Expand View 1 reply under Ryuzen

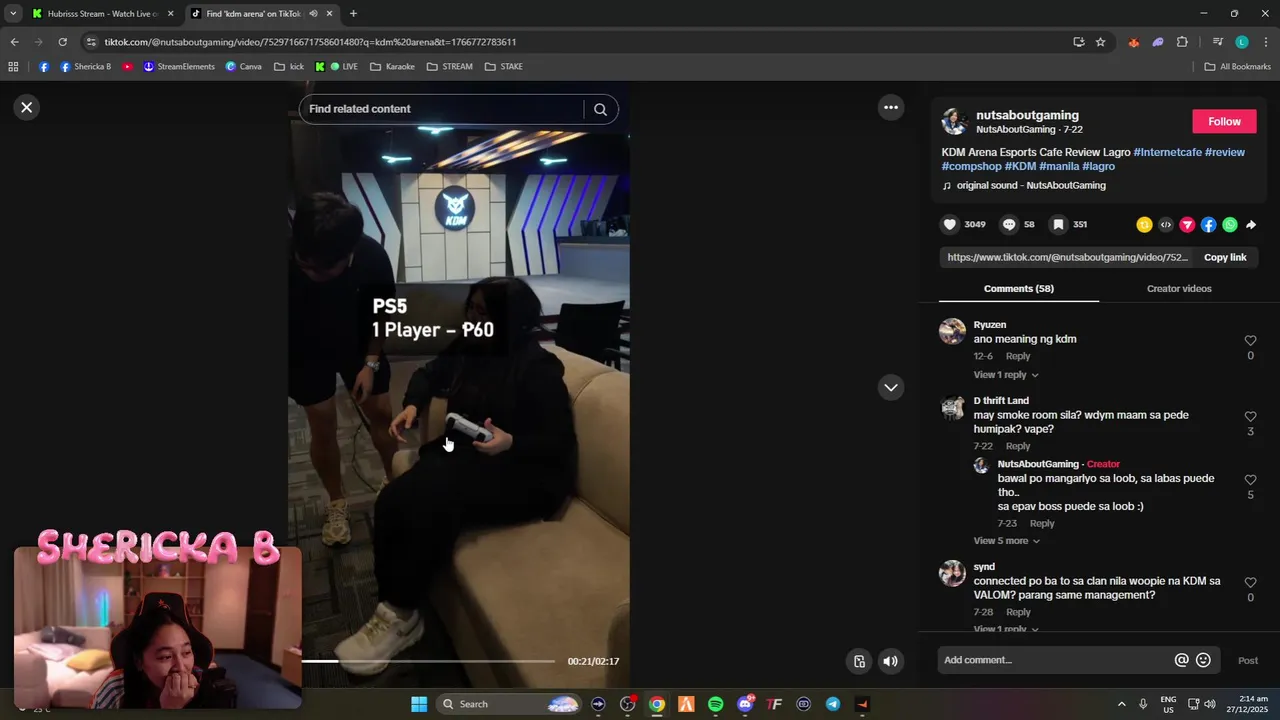(1006, 375)
